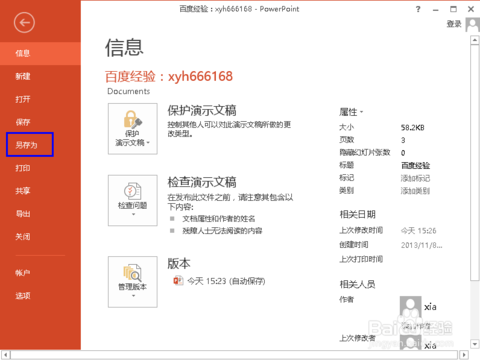The width and height of the screenshot is (480, 360).
Task: Click the presentation title 百度经验：xyh666168
Action: 169,76
